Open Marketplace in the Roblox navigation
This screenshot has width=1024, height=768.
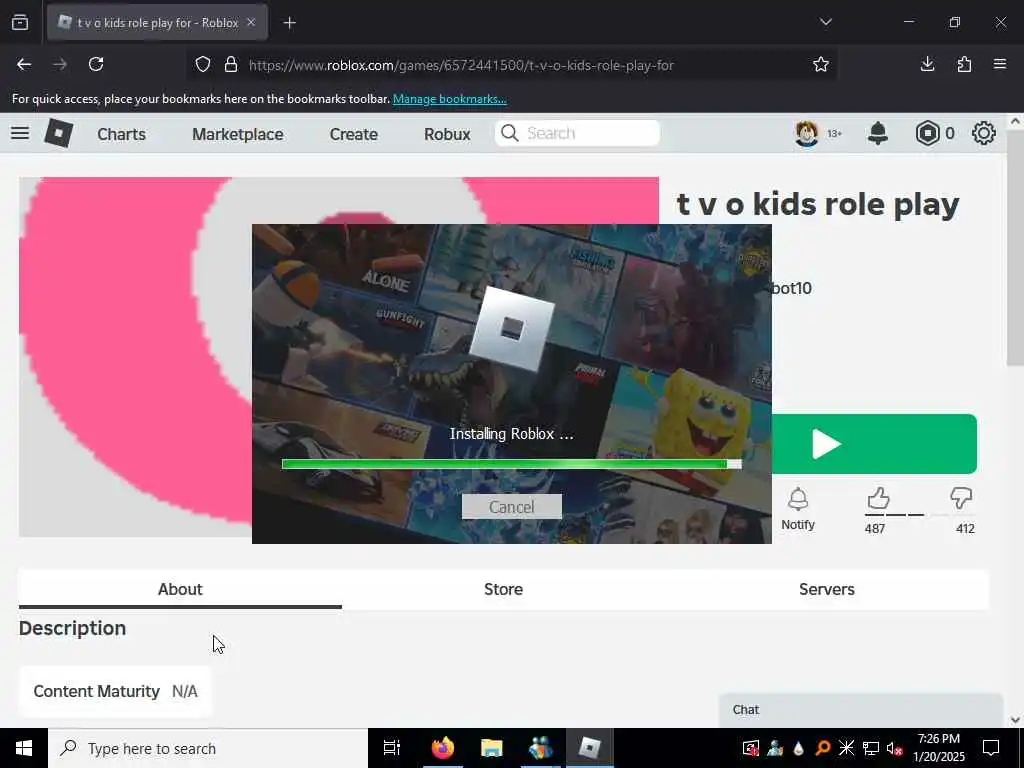click(238, 134)
